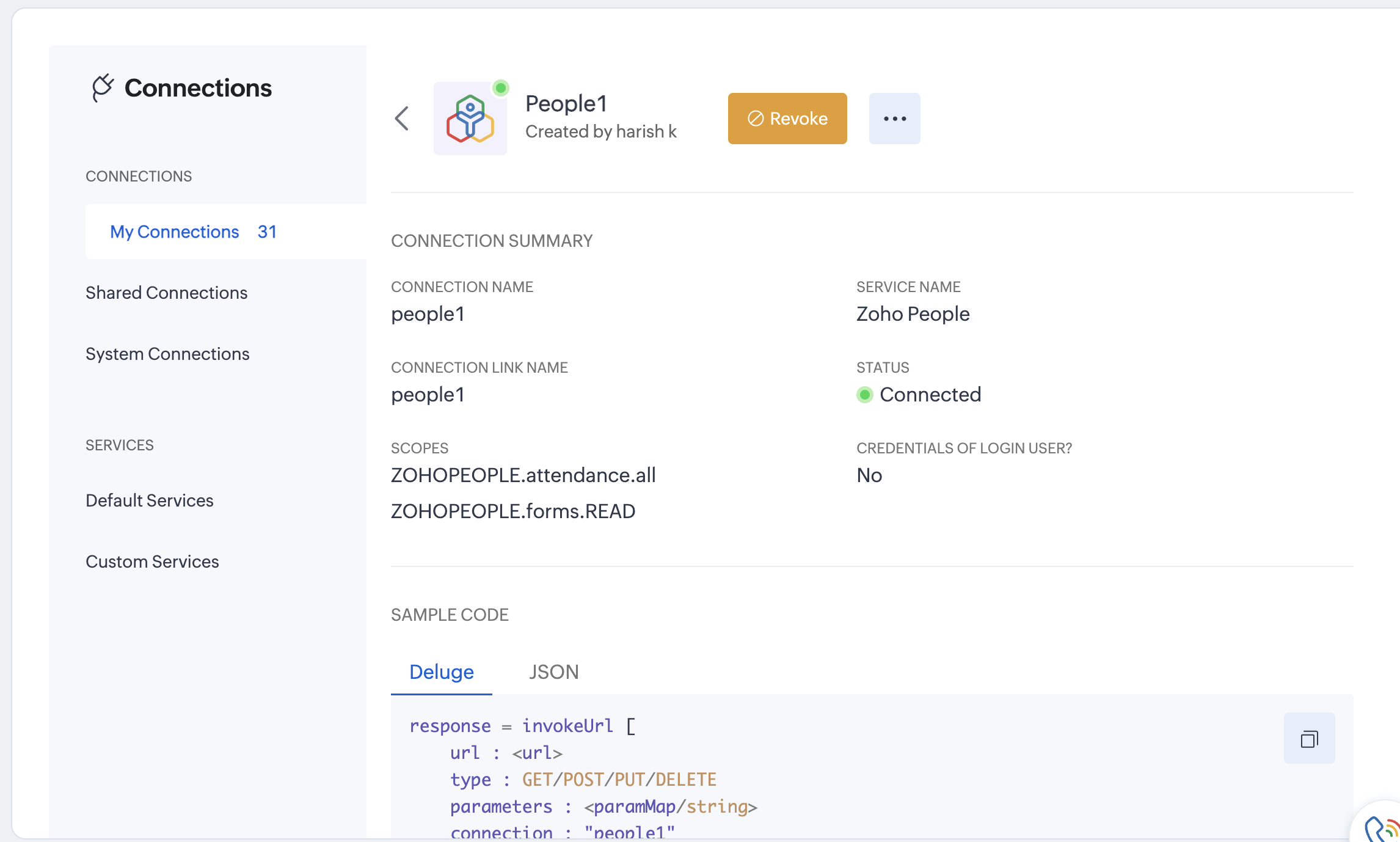Click the copy sample code icon
This screenshot has height=842, width=1400.
click(1309, 738)
